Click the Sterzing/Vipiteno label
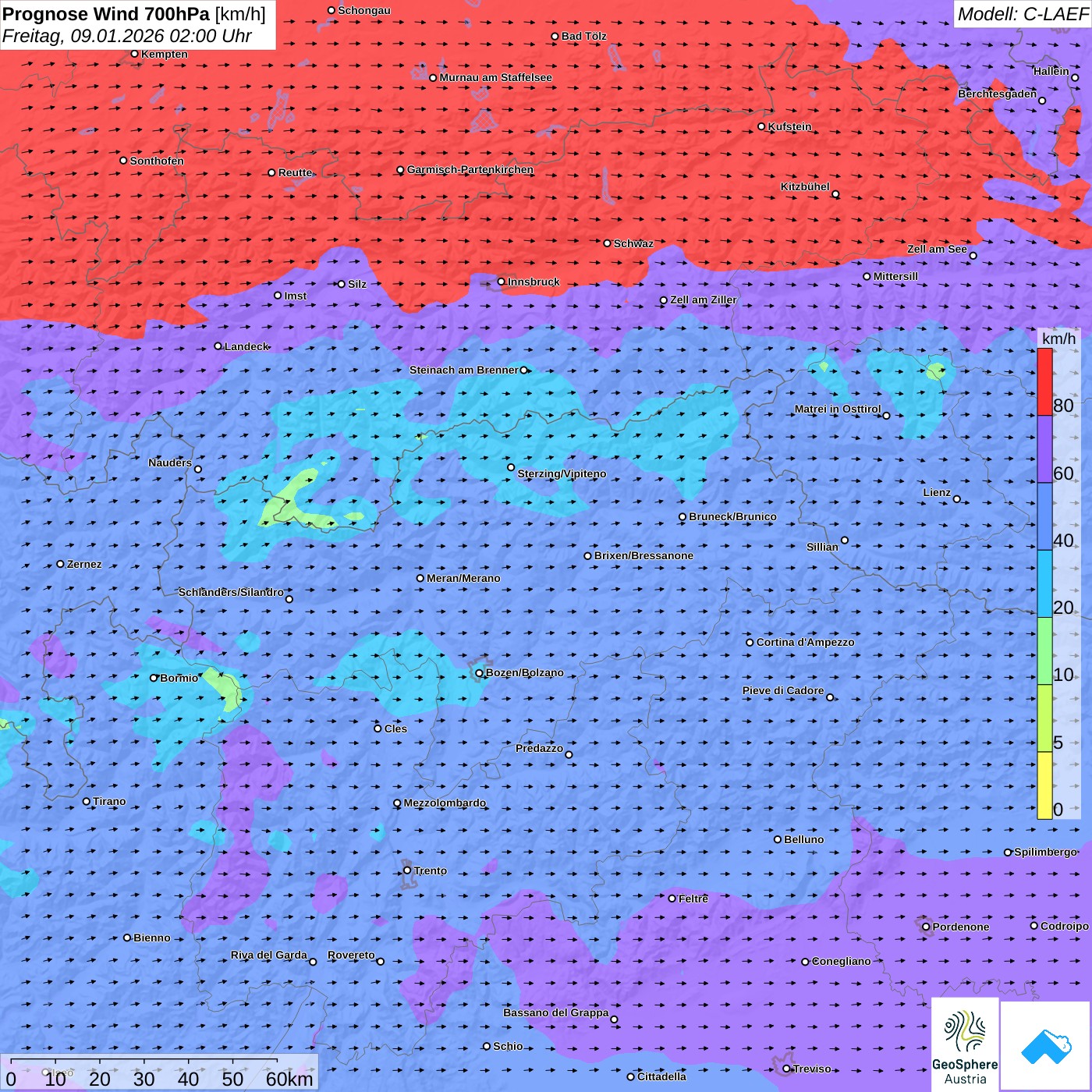Image resolution: width=1092 pixels, height=1092 pixels. point(562,473)
